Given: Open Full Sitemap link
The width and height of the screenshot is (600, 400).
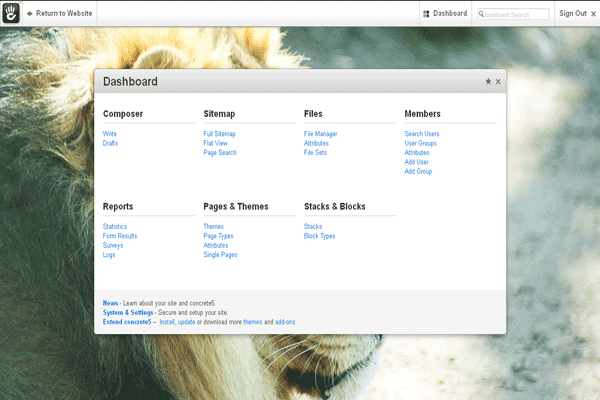Looking at the screenshot, I should tap(219, 134).
